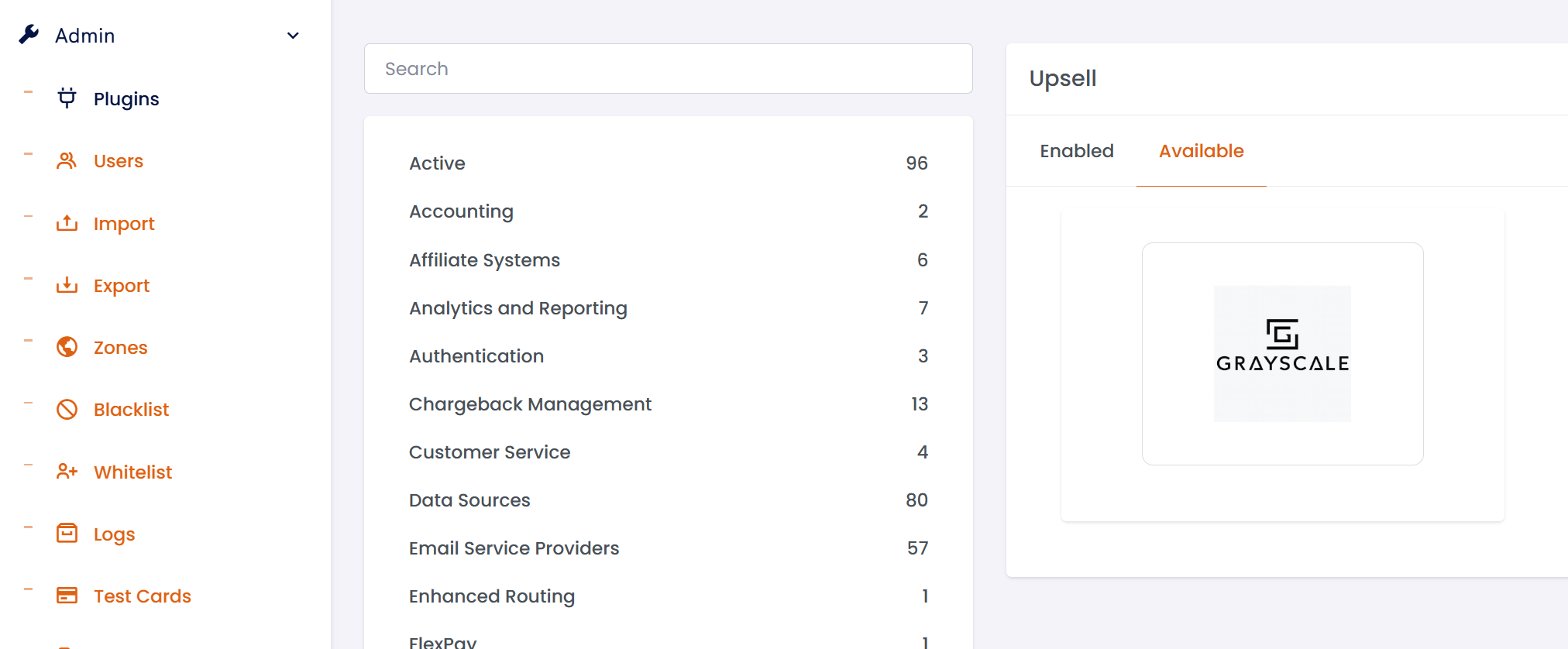Click the Admin wrench icon
1568x649 pixels.
tap(29, 35)
